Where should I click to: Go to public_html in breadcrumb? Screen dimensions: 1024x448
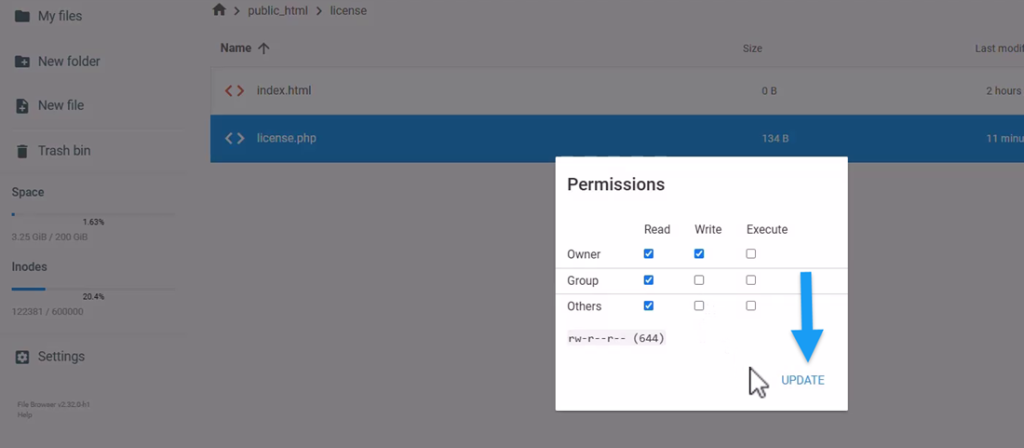coord(278,10)
